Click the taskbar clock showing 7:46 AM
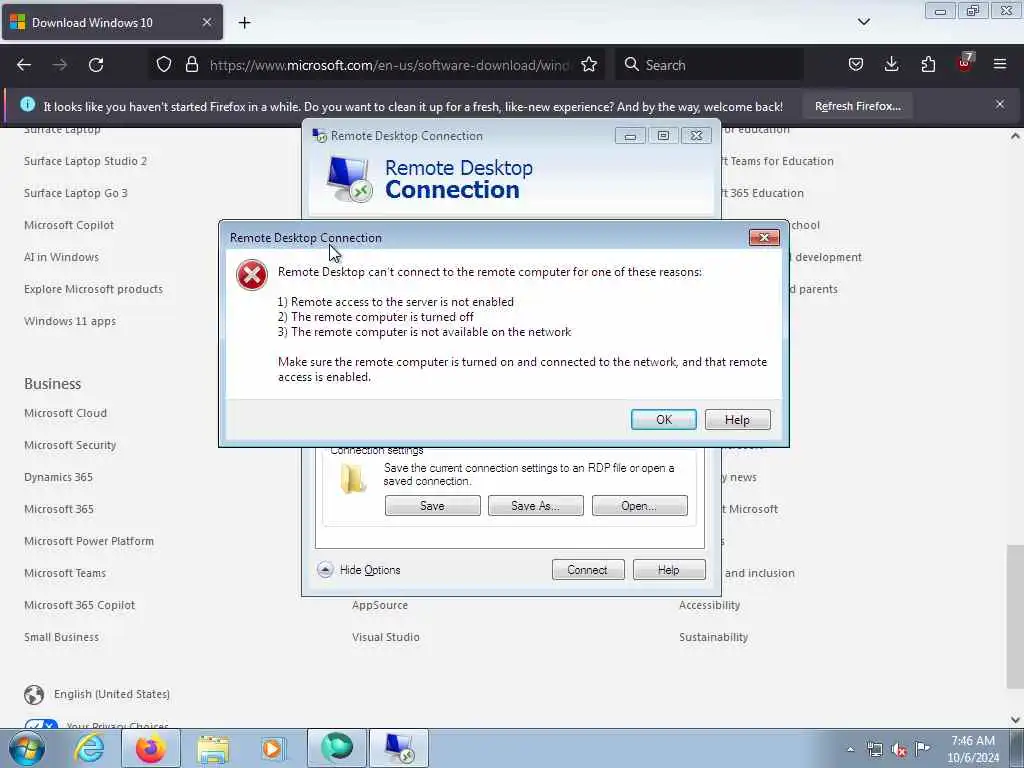 pyautogui.click(x=973, y=749)
